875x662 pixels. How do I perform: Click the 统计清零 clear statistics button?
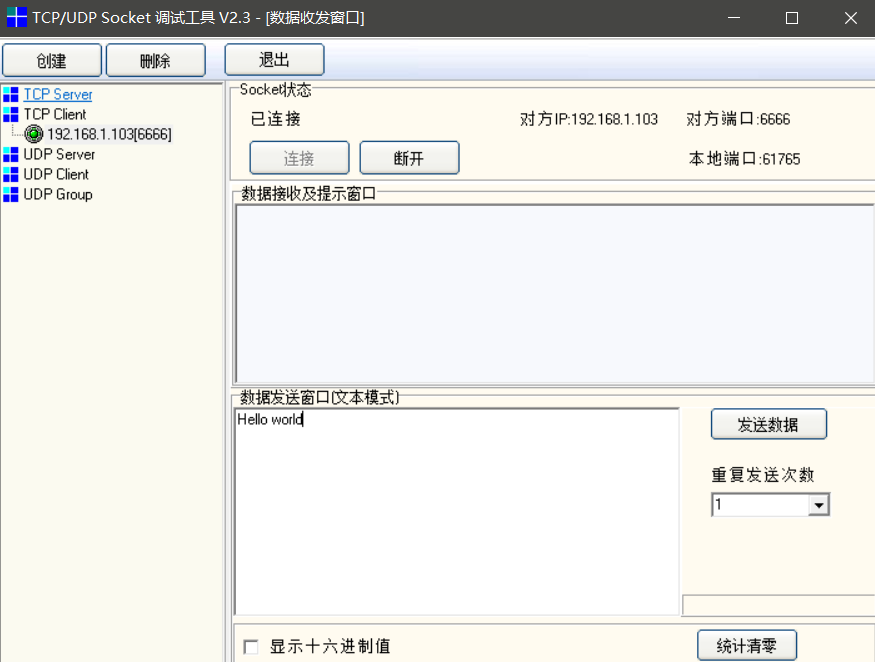pos(746,645)
